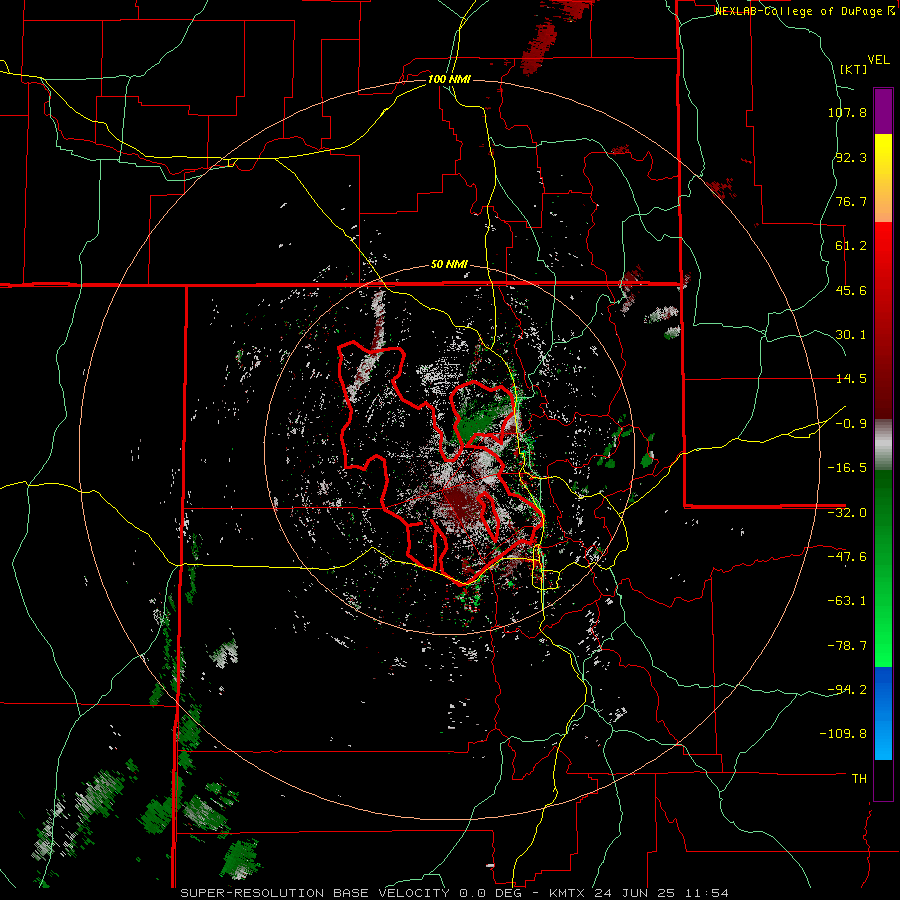900x900 pixels.
Task: Click the [KT] units label
Action: [x=854, y=69]
